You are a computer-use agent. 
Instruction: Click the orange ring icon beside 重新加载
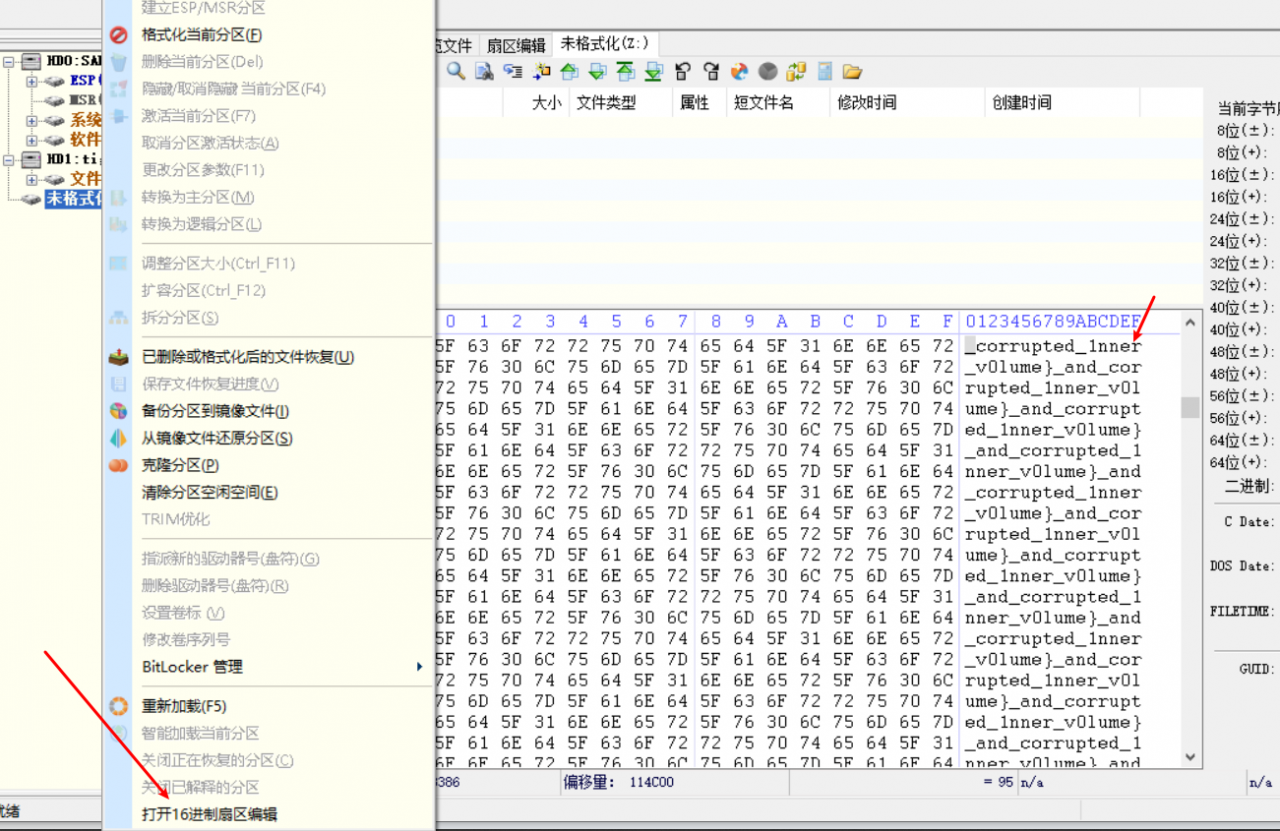coord(119,706)
